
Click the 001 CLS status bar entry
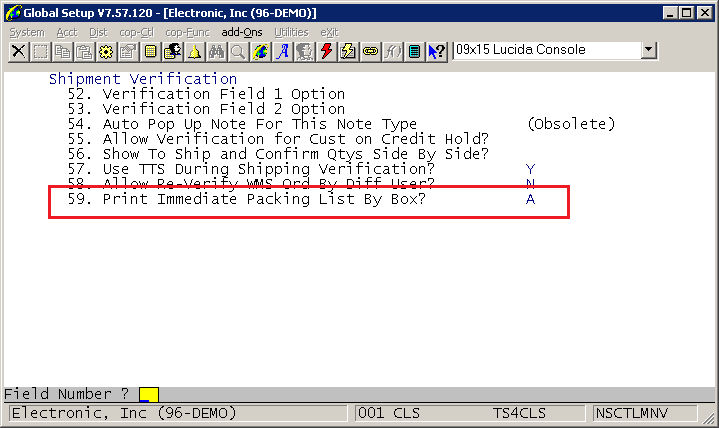(x=388, y=413)
